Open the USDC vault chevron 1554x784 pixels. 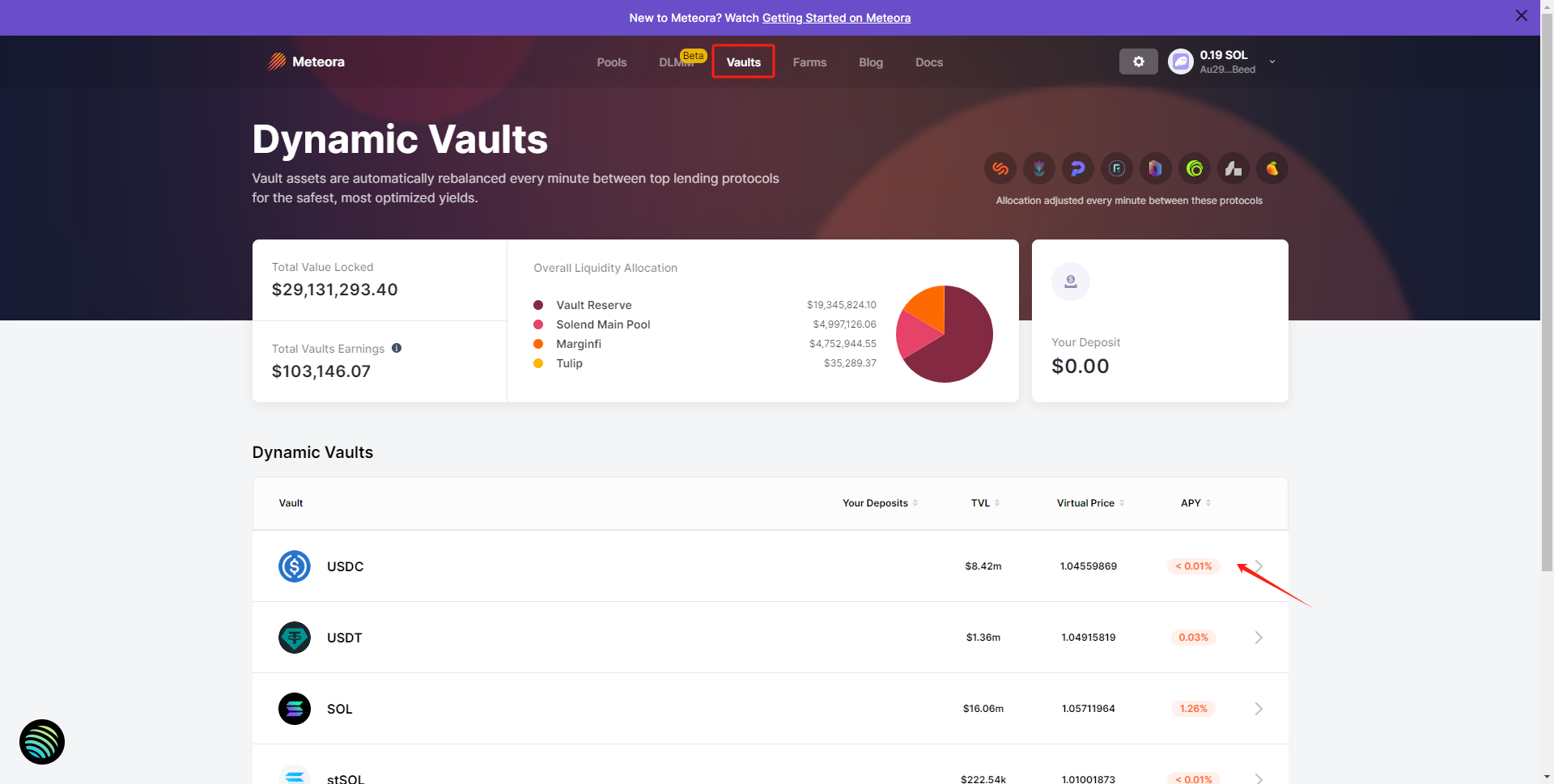point(1259,566)
